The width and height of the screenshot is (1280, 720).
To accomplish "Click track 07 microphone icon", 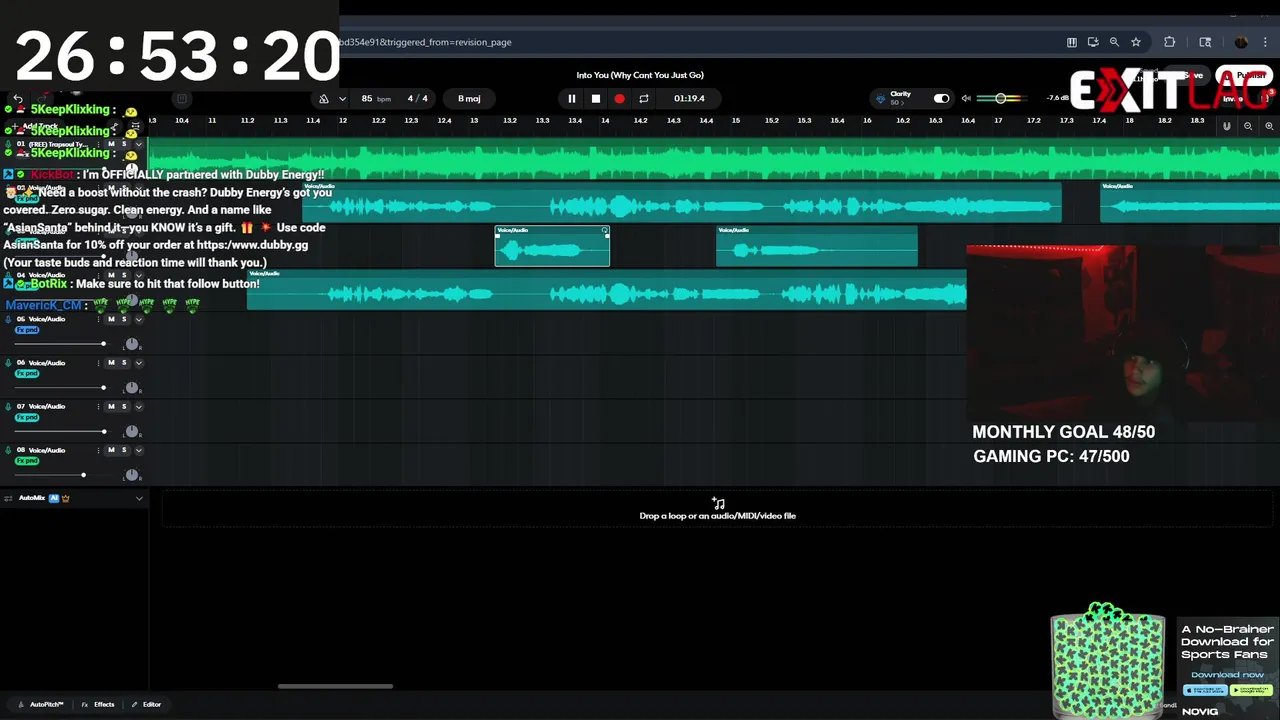I will pos(8,406).
